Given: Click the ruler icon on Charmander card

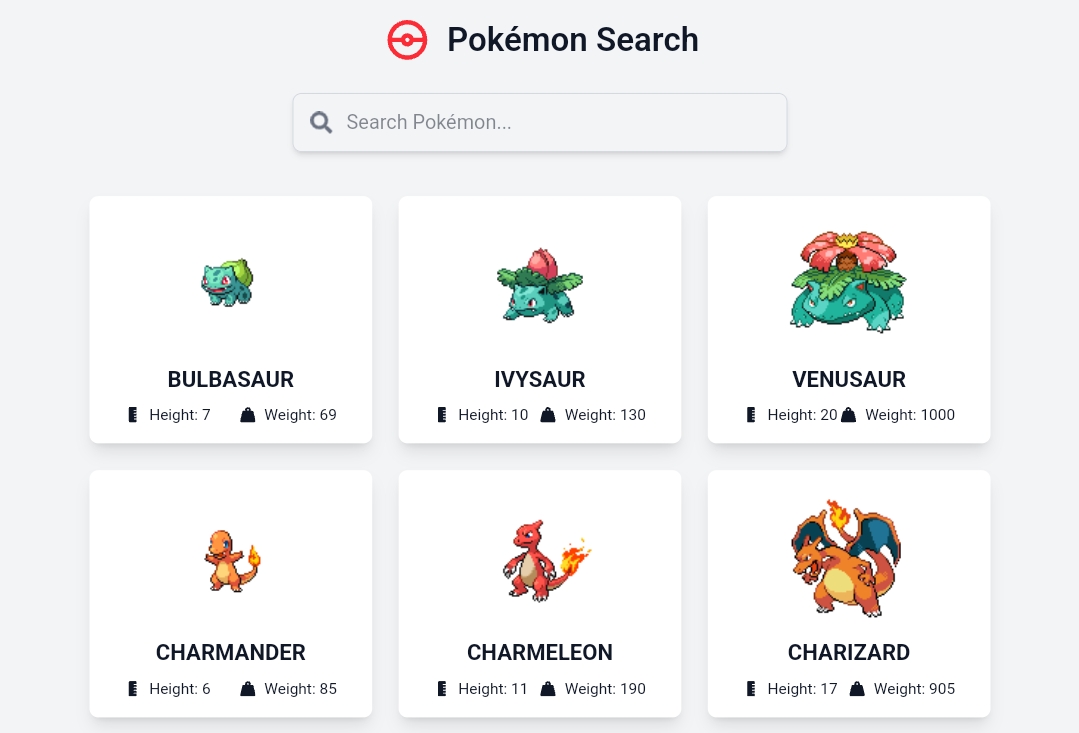Looking at the screenshot, I should click(x=133, y=689).
